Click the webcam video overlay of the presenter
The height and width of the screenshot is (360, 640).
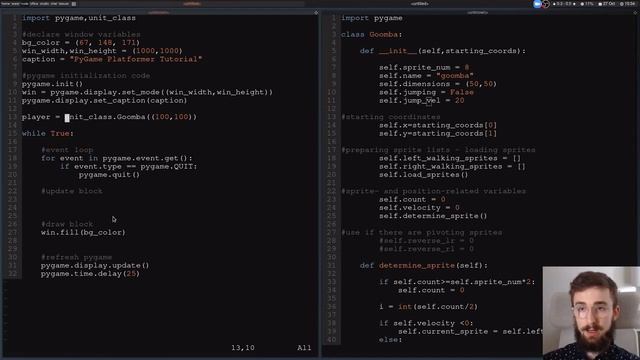(591, 313)
